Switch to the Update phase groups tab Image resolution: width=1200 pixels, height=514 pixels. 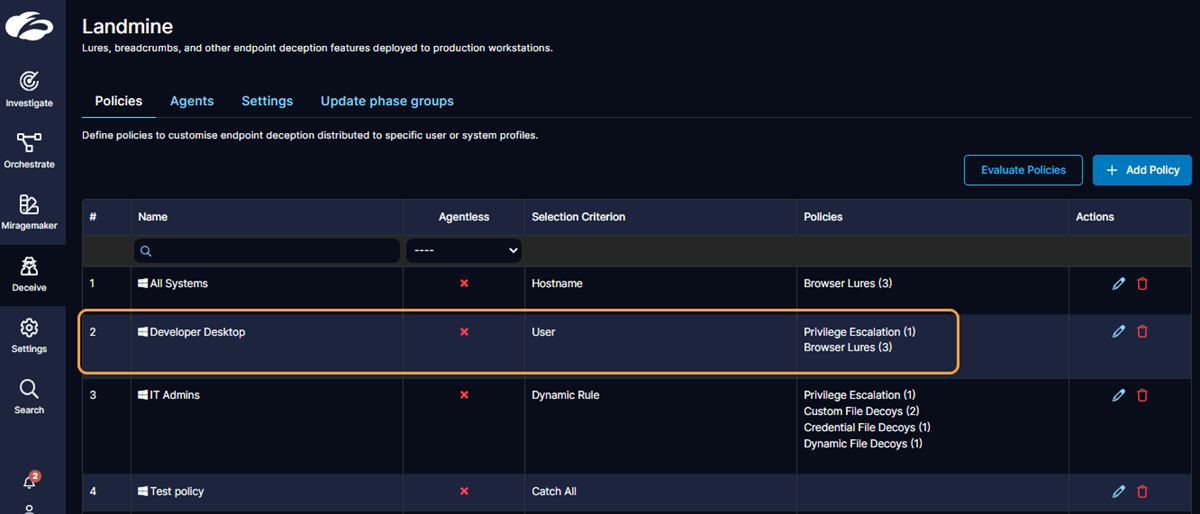tap(387, 101)
